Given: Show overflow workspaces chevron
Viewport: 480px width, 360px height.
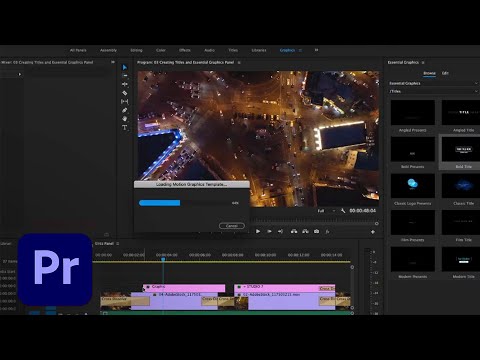Looking at the screenshot, I should tap(316, 50).
